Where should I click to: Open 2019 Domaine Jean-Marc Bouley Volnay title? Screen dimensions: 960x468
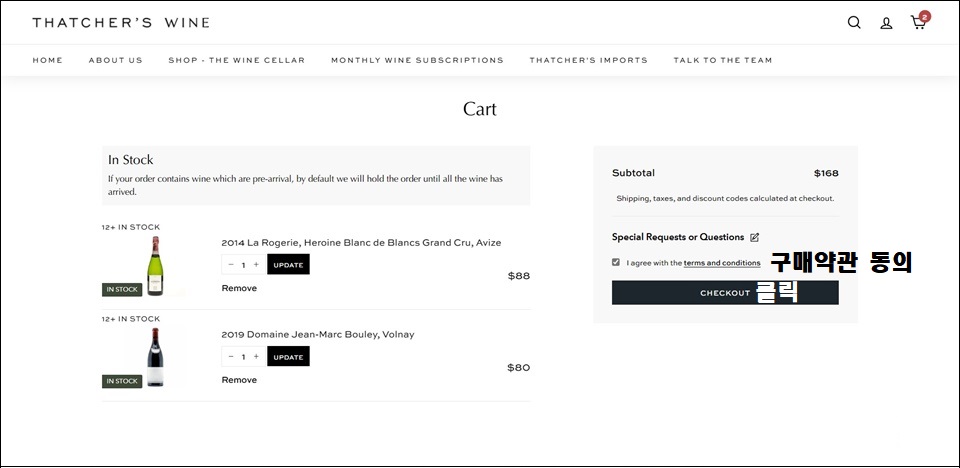point(318,334)
